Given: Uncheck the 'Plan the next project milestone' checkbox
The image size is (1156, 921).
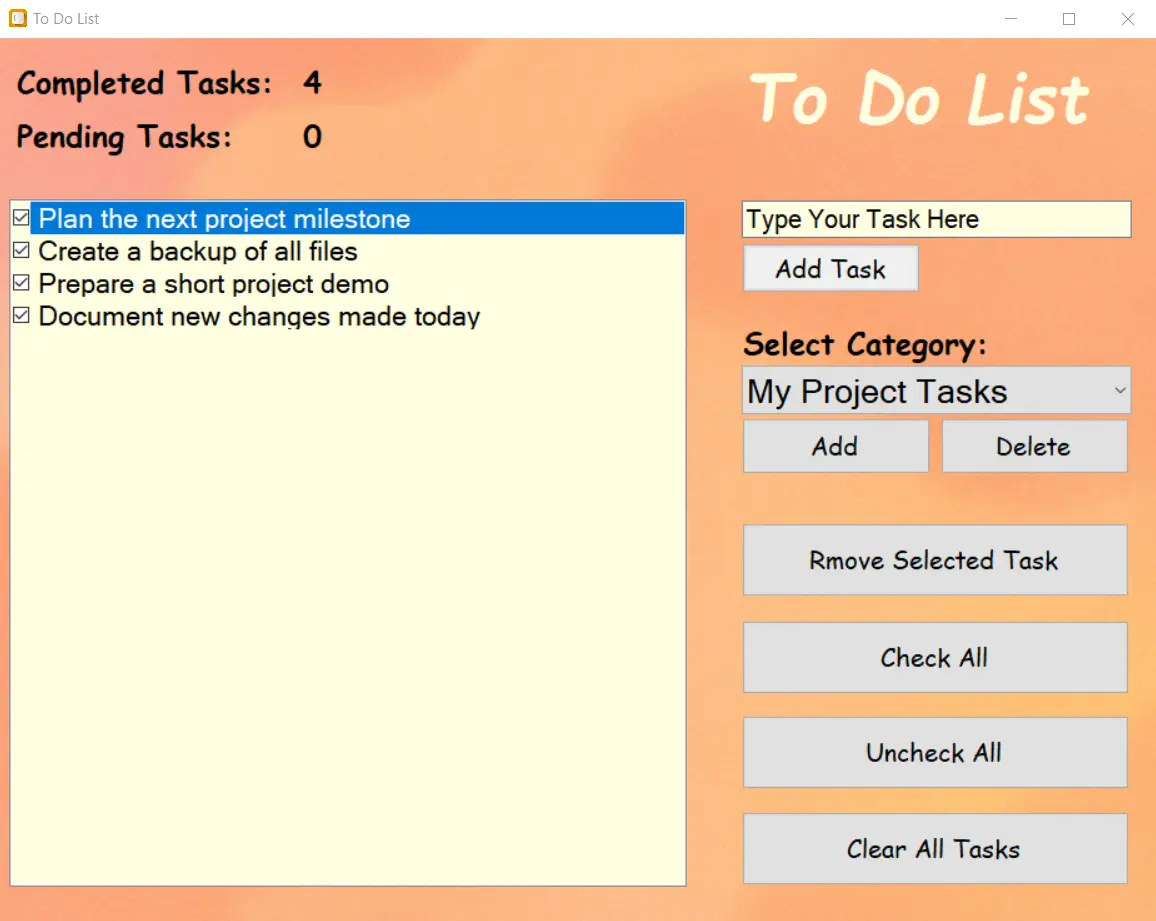Looking at the screenshot, I should coord(21,218).
